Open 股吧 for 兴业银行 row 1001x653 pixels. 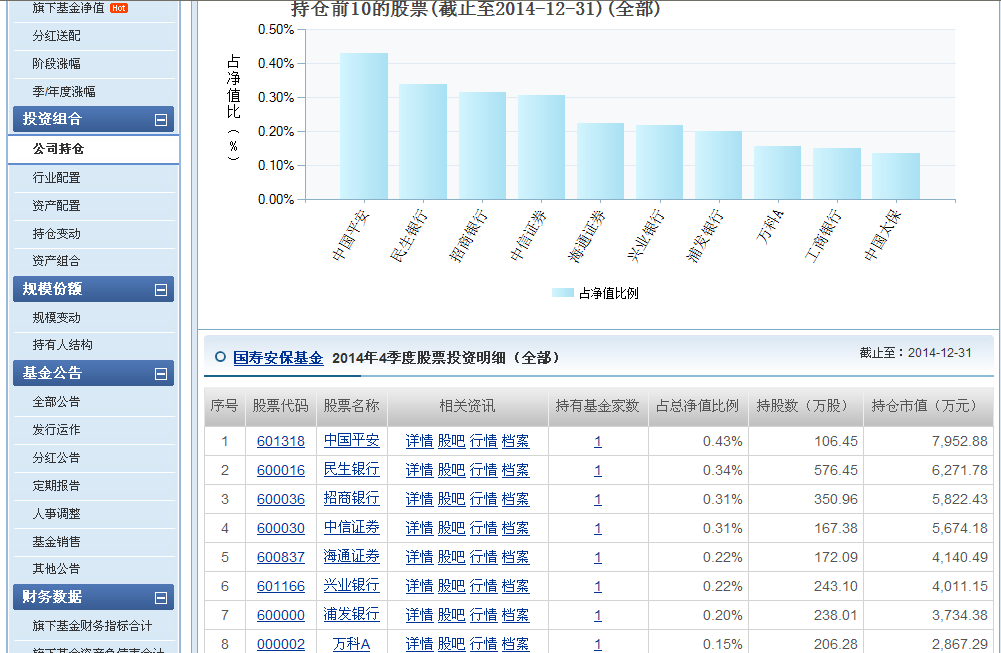[451, 587]
